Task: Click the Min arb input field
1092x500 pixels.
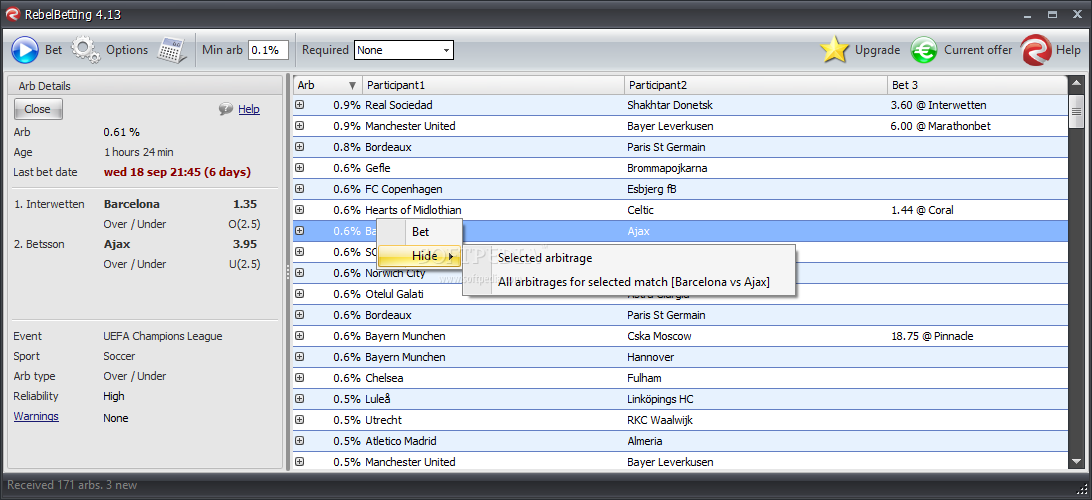Action: pyautogui.click(x=268, y=50)
